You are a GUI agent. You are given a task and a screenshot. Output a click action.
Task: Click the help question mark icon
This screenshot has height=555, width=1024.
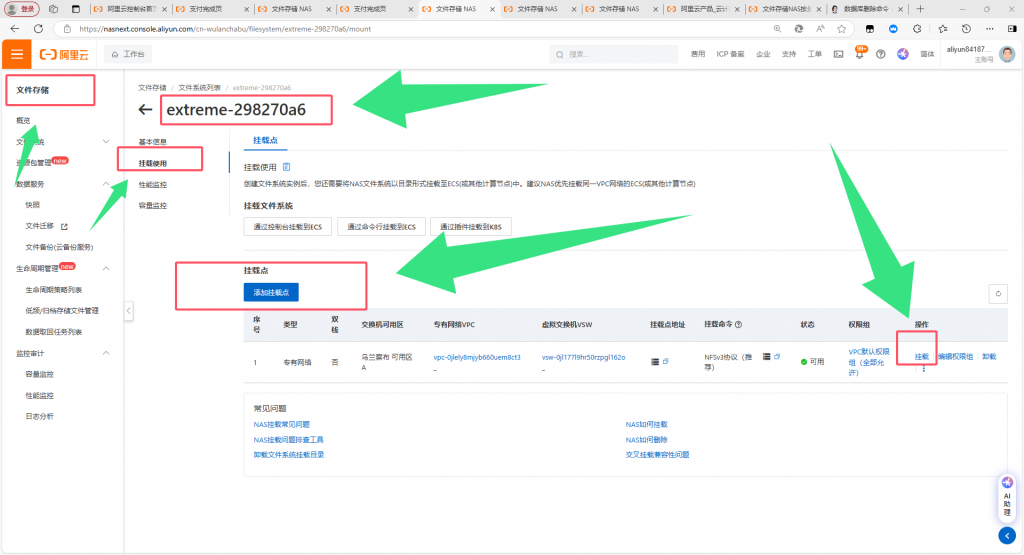pyautogui.click(x=880, y=54)
